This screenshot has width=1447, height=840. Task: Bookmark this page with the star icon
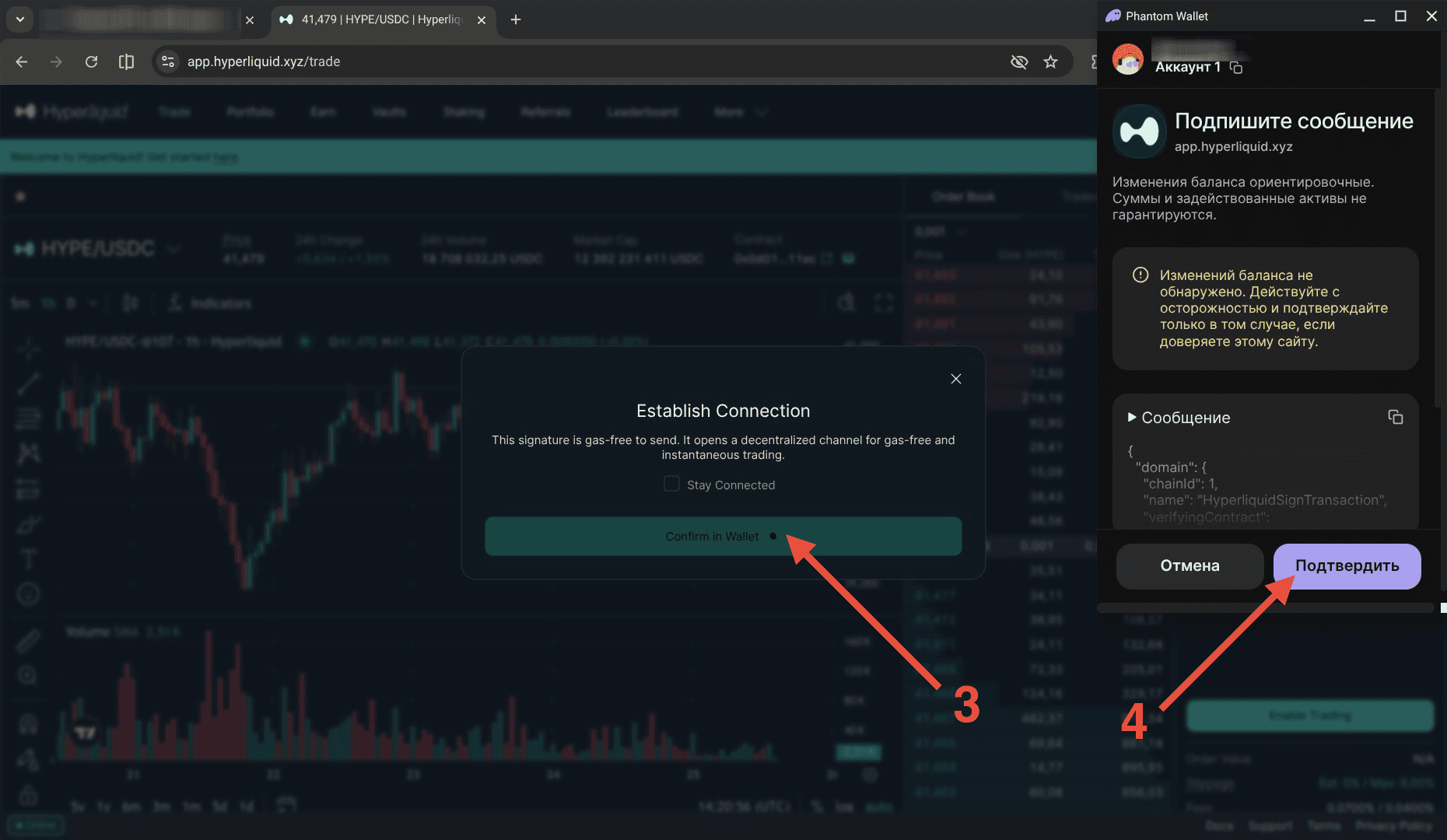(x=1051, y=61)
